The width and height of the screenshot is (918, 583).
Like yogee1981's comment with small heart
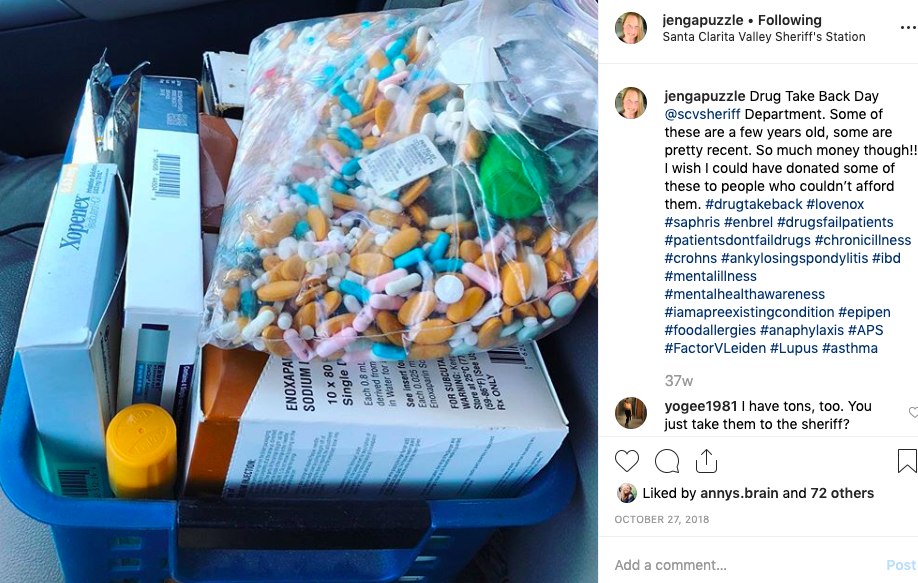[914, 412]
